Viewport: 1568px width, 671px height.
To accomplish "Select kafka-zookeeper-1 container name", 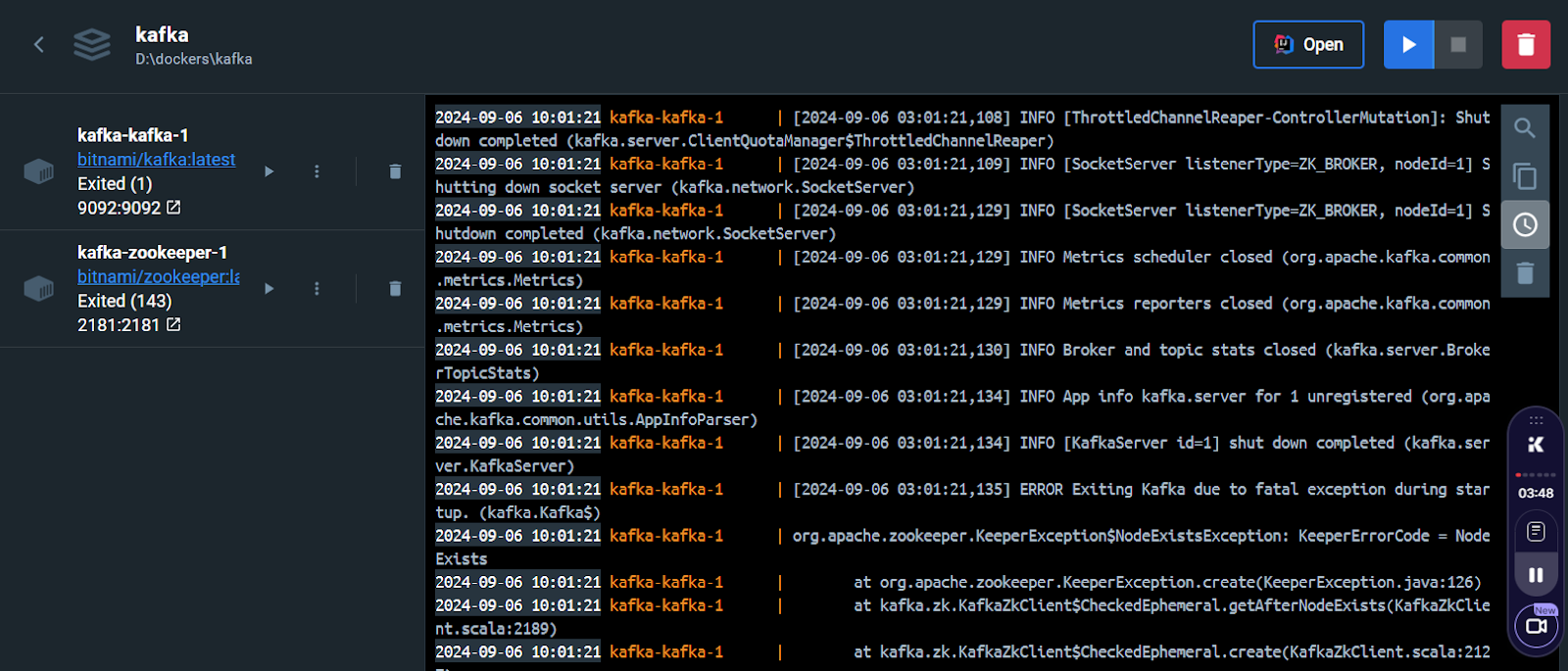I will pyautogui.click(x=153, y=253).
